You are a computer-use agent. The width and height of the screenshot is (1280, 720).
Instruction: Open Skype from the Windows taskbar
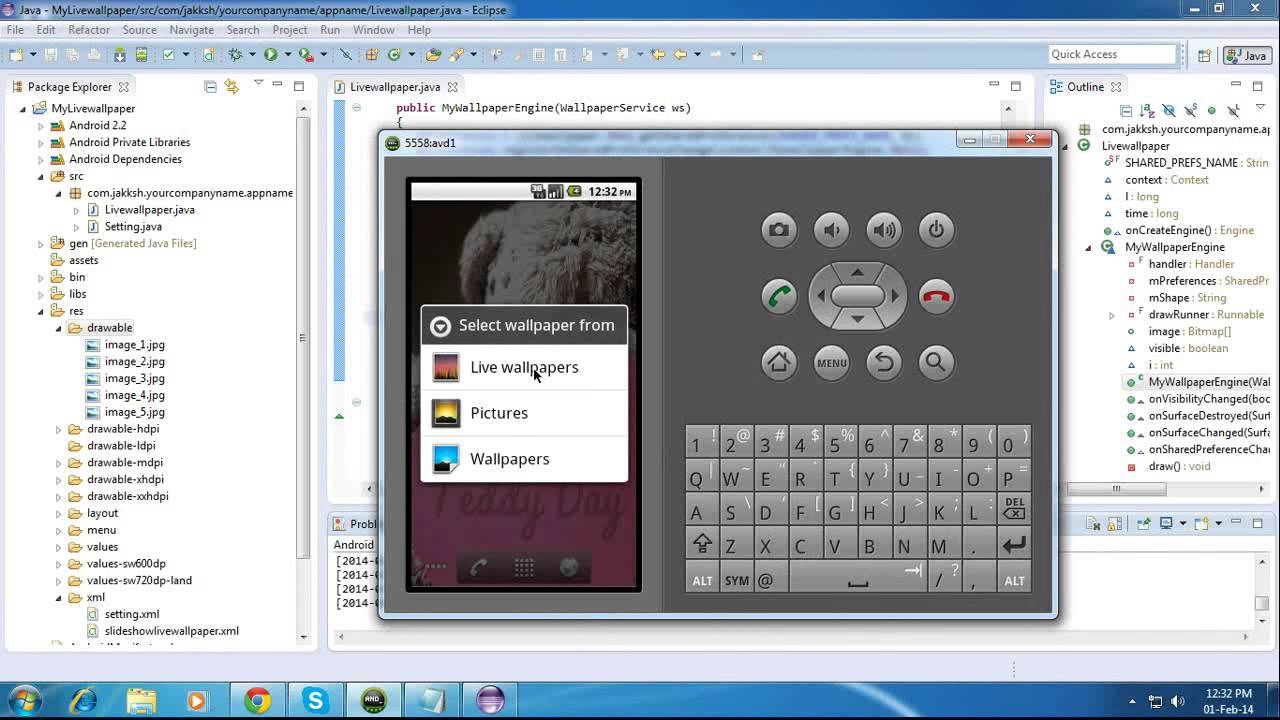[x=316, y=701]
